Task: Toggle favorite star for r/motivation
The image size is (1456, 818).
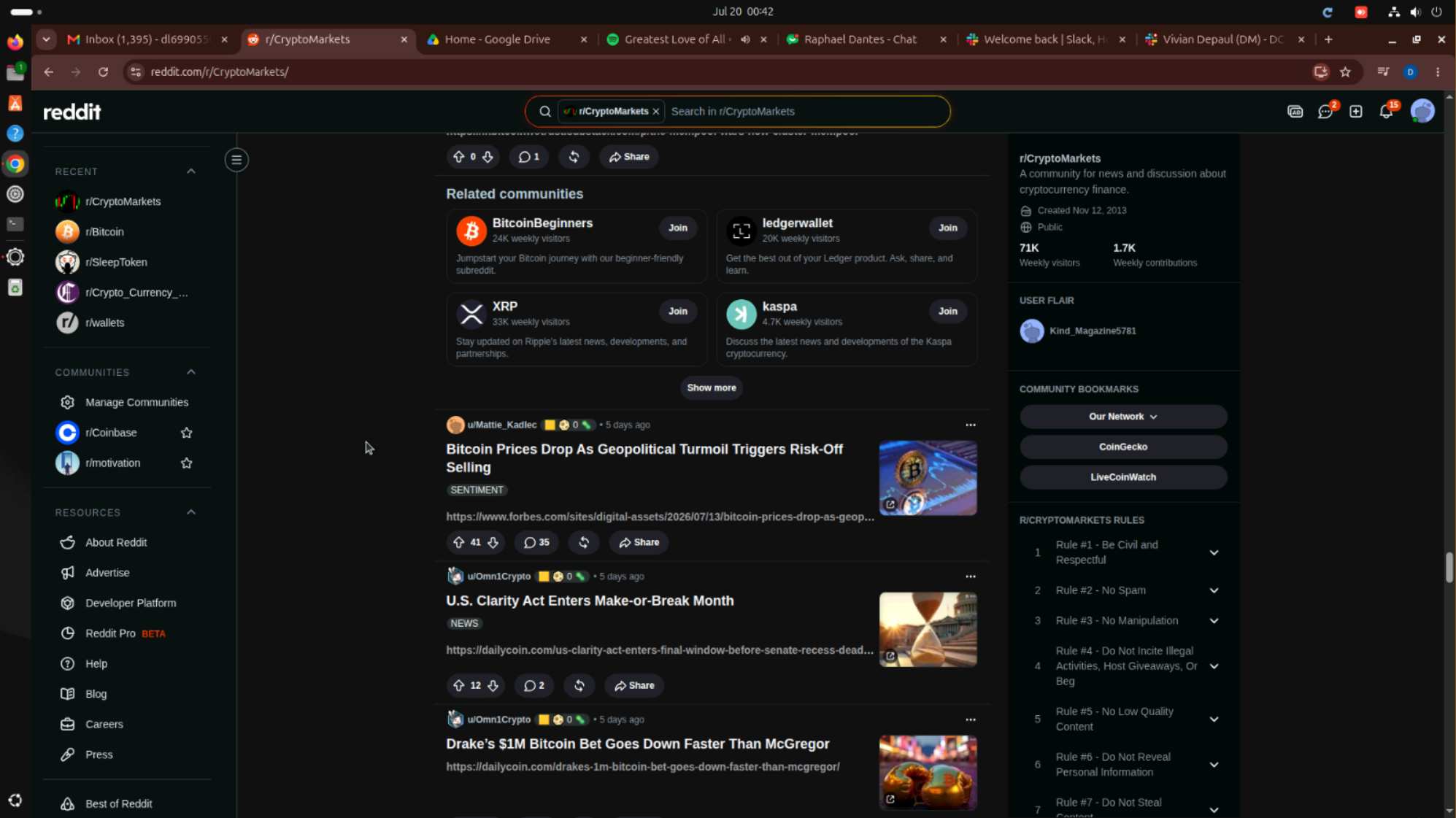Action: coord(186,463)
